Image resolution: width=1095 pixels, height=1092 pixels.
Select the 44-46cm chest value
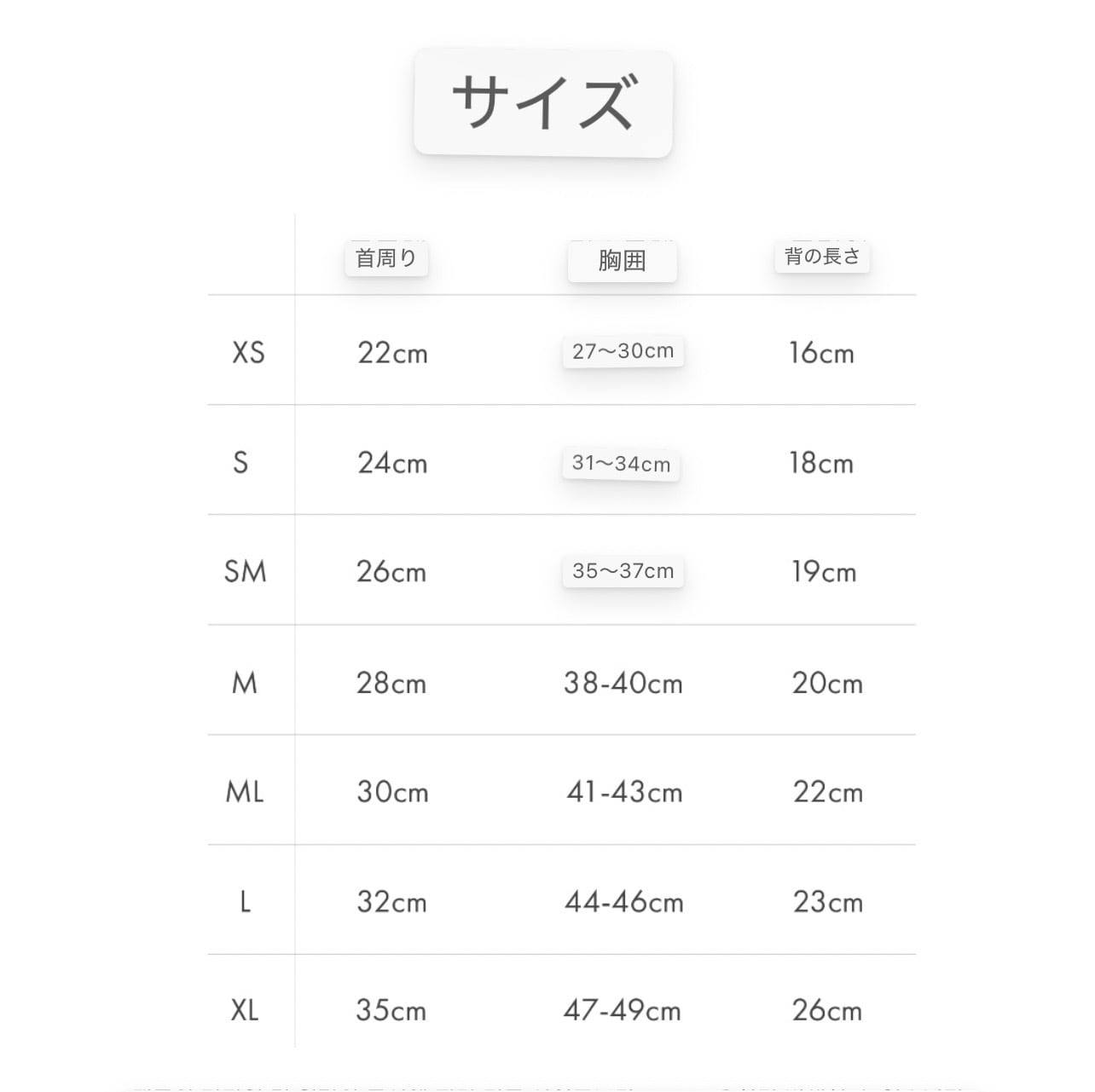624,902
